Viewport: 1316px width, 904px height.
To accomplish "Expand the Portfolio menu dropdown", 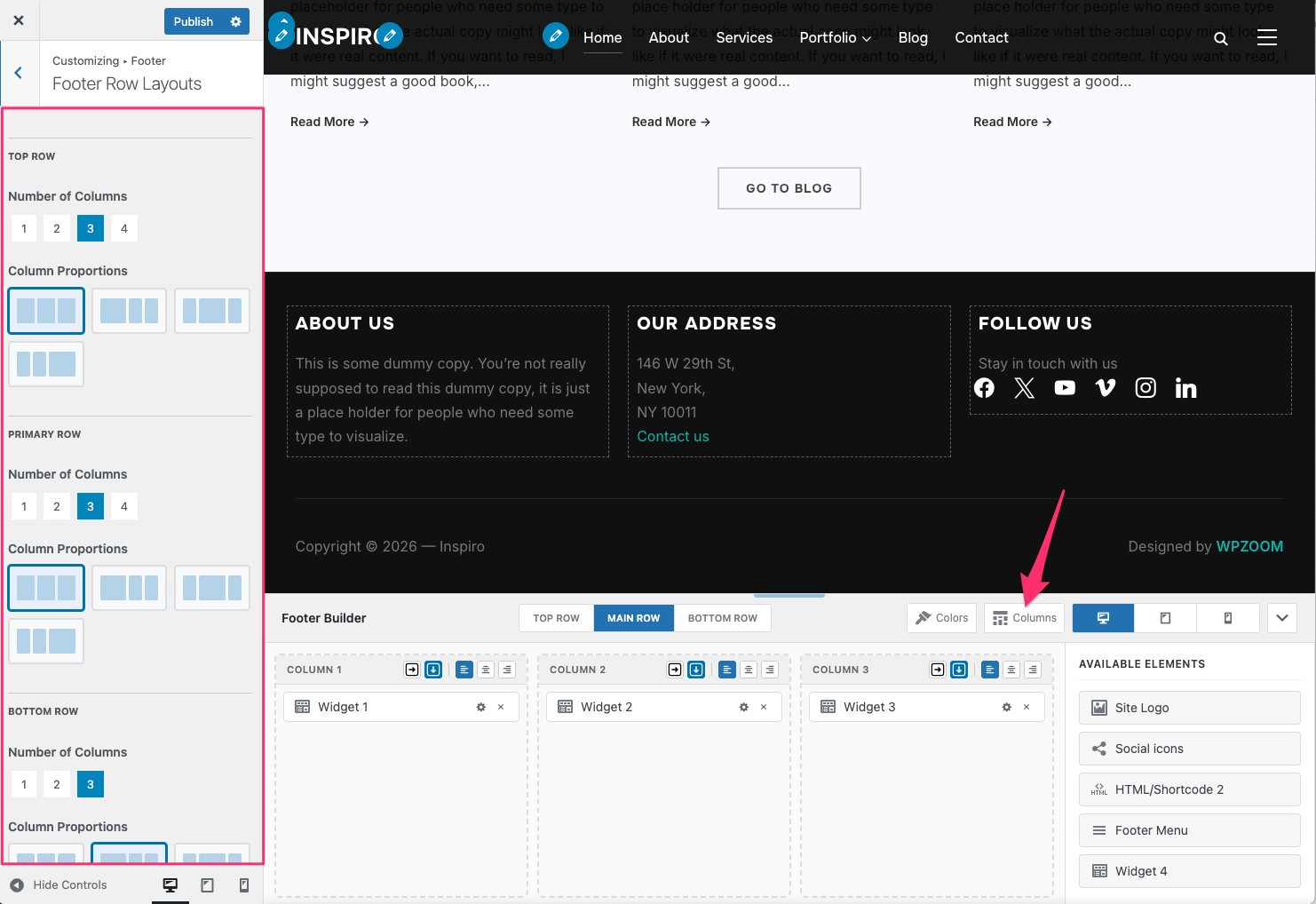I will point(835,37).
